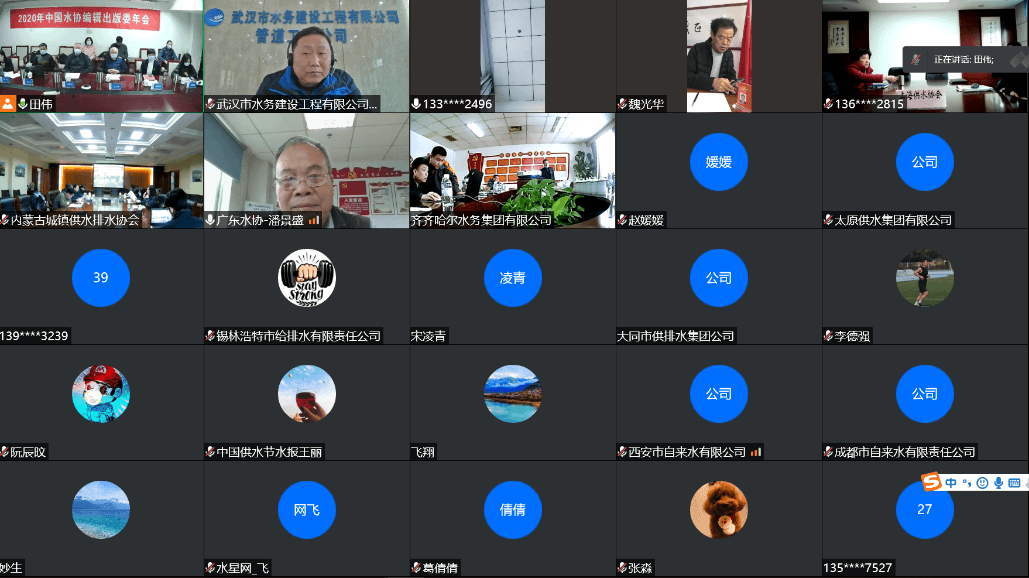Click the mic icon next to 133****2496

click(x=416, y=104)
